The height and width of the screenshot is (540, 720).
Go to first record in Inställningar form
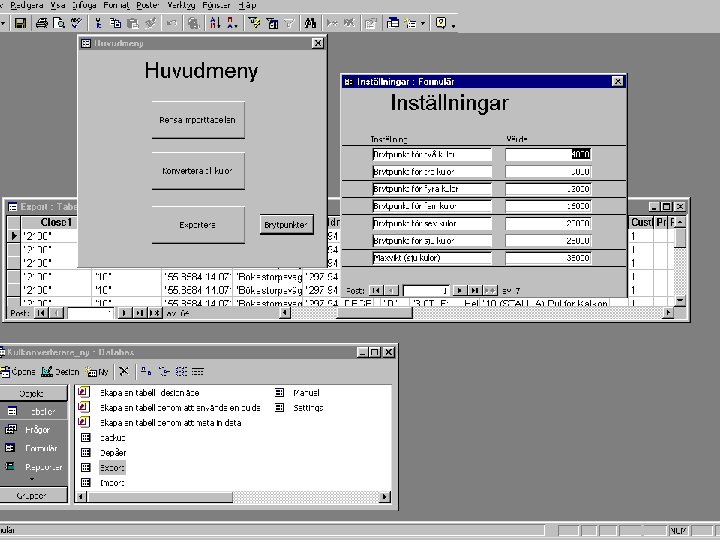coord(376,290)
